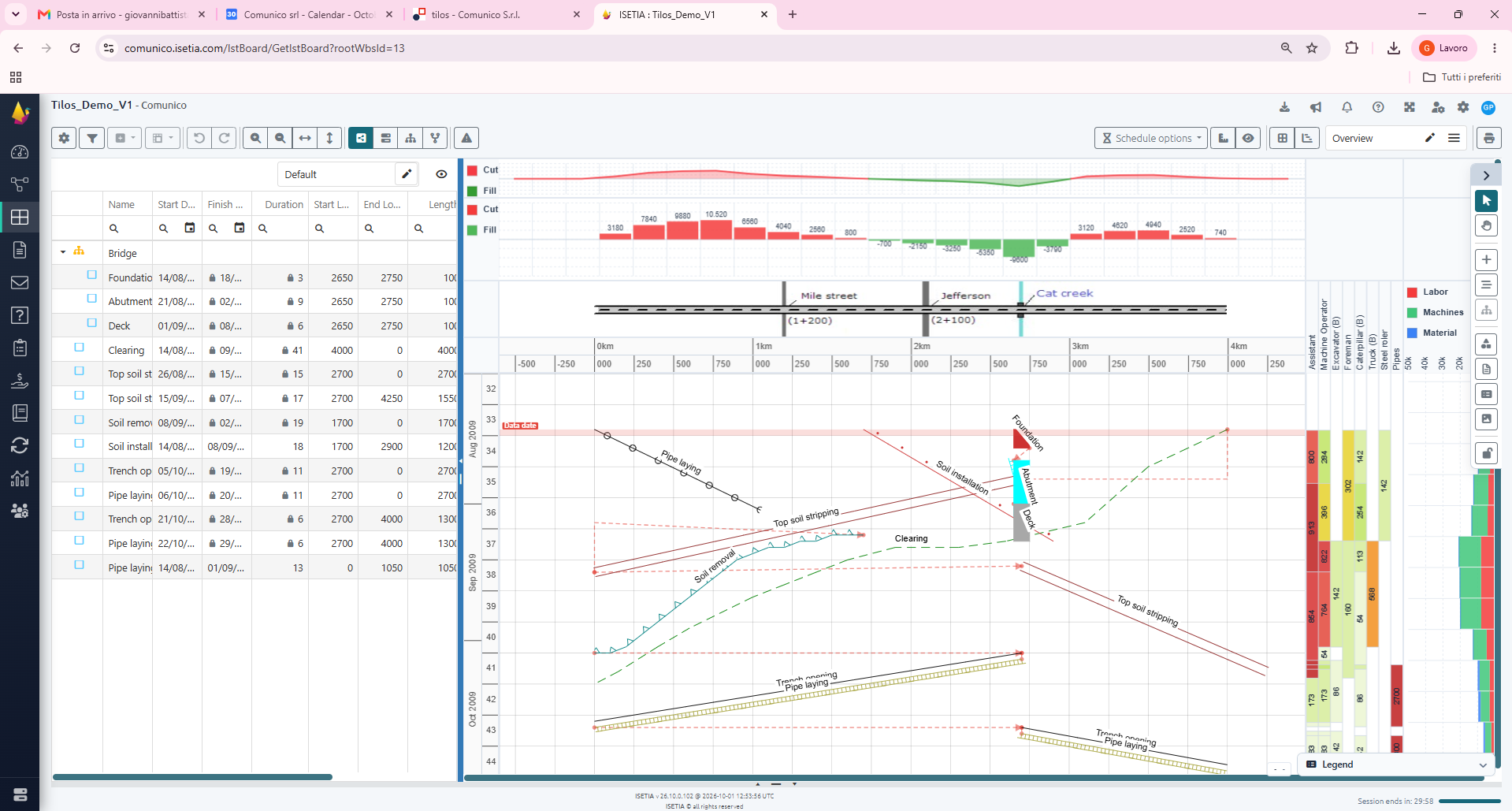The width and height of the screenshot is (1512, 811).
Task: Open the Tutti i preferiti bookmarks folder
Action: tap(1462, 77)
